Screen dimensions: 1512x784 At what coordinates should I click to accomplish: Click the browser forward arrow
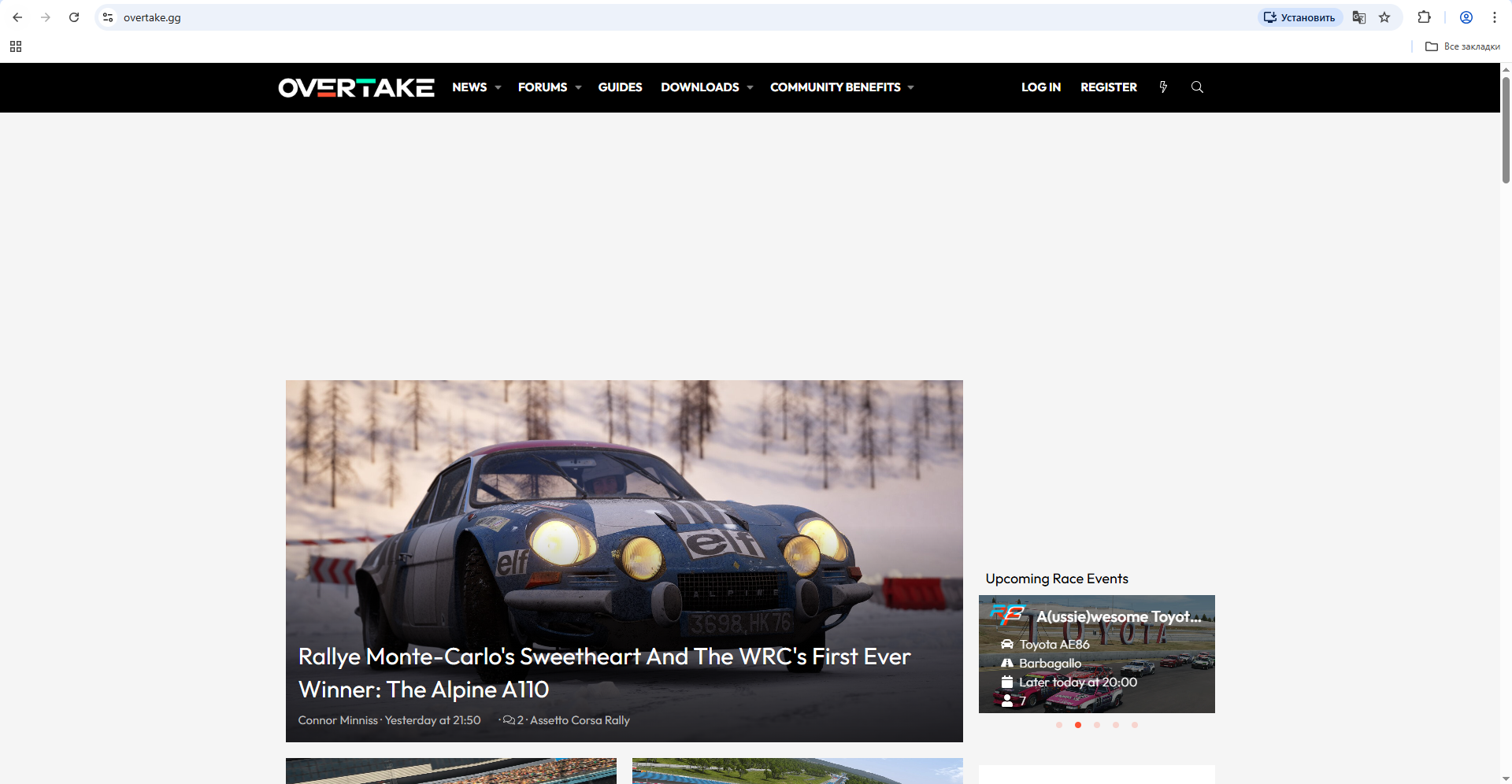46,17
